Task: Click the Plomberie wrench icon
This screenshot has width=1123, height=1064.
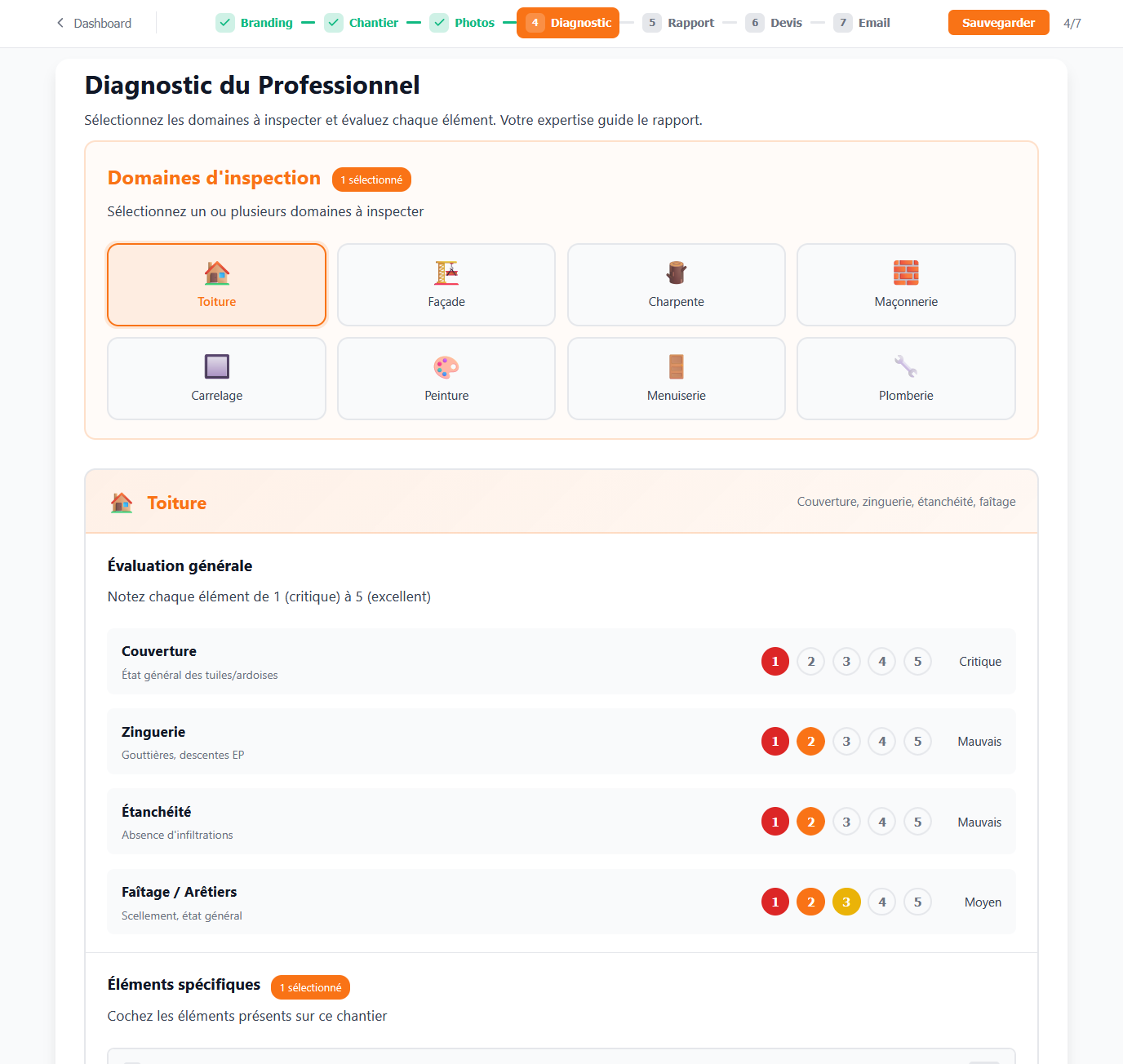Action: tap(906, 366)
